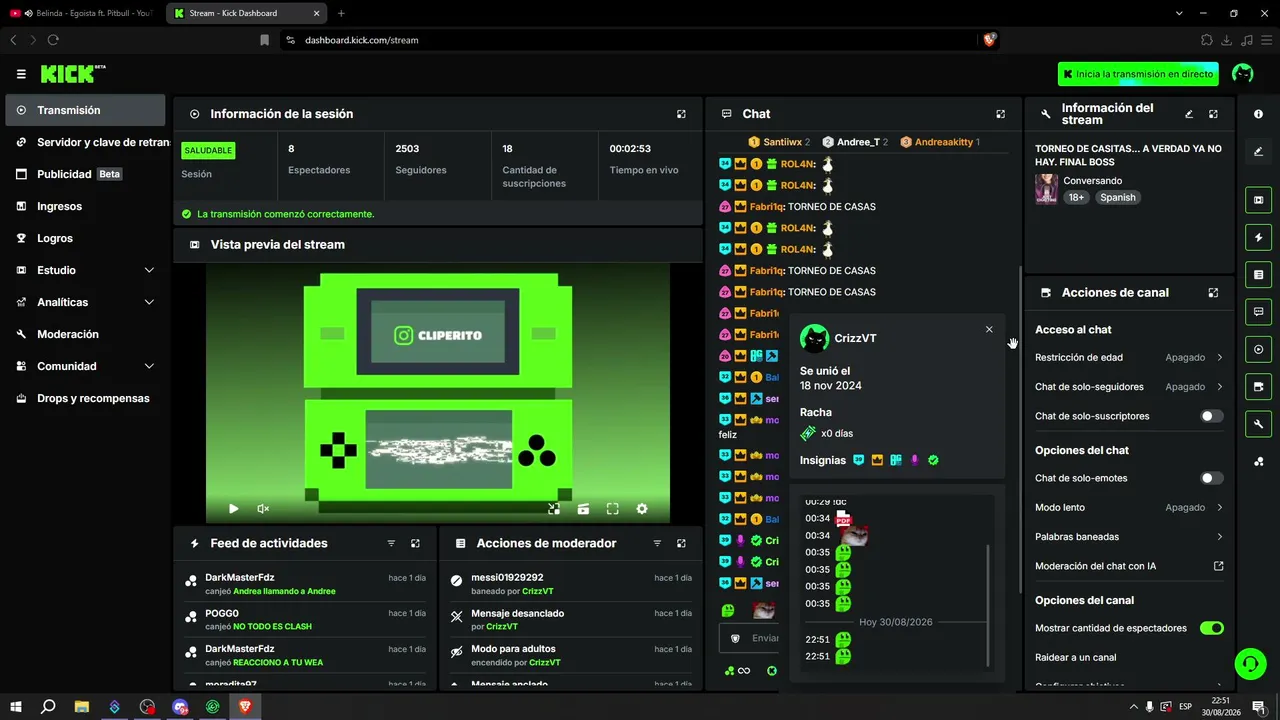Viewport: 1280px width, 720px height.
Task: Toggle the moderator actions list widget
Action: pos(1258,274)
